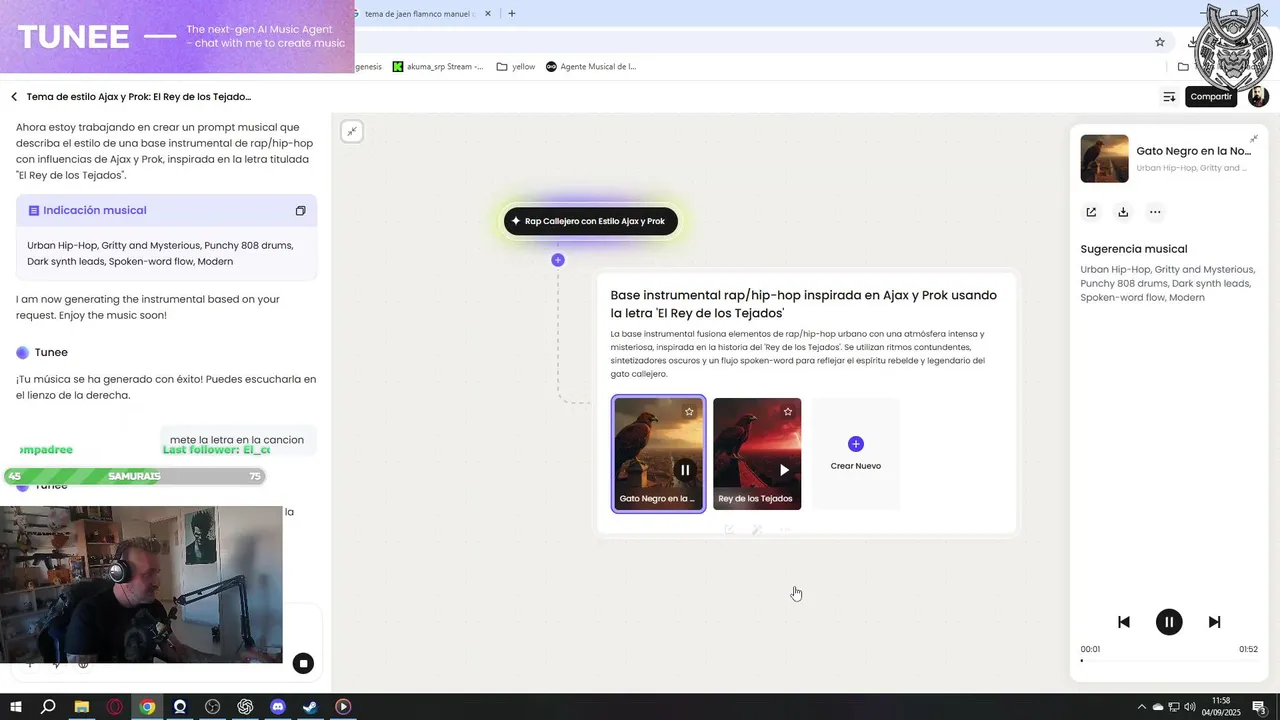The height and width of the screenshot is (720, 1280).
Task: Play the Rey de los Tejados track
Action: coord(784,470)
